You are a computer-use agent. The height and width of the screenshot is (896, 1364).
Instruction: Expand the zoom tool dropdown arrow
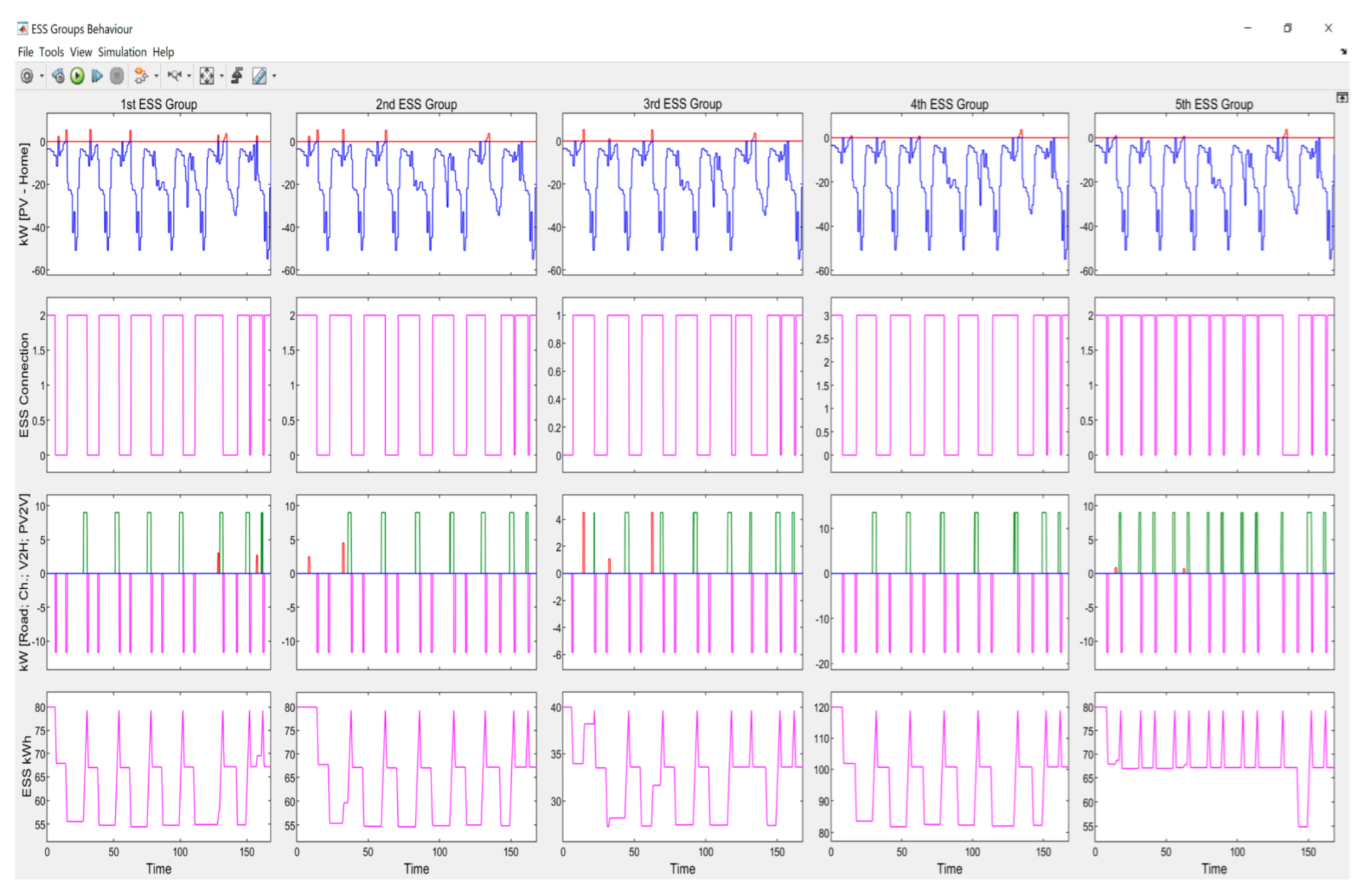click(189, 76)
